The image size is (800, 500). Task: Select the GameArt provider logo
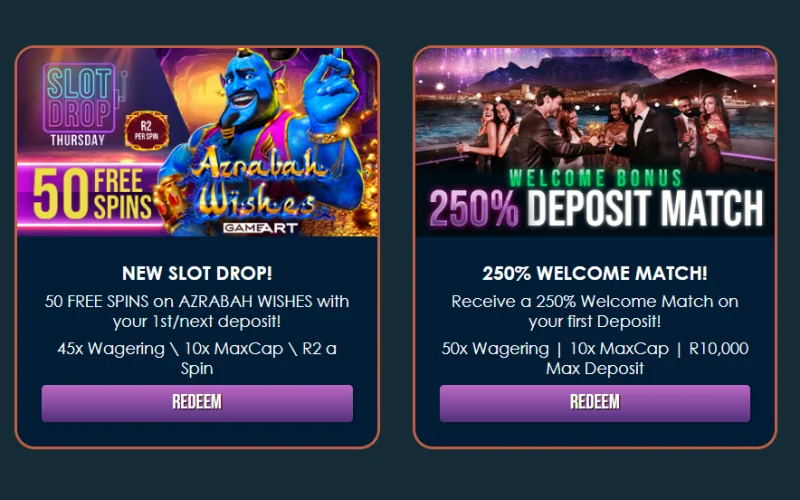click(260, 228)
